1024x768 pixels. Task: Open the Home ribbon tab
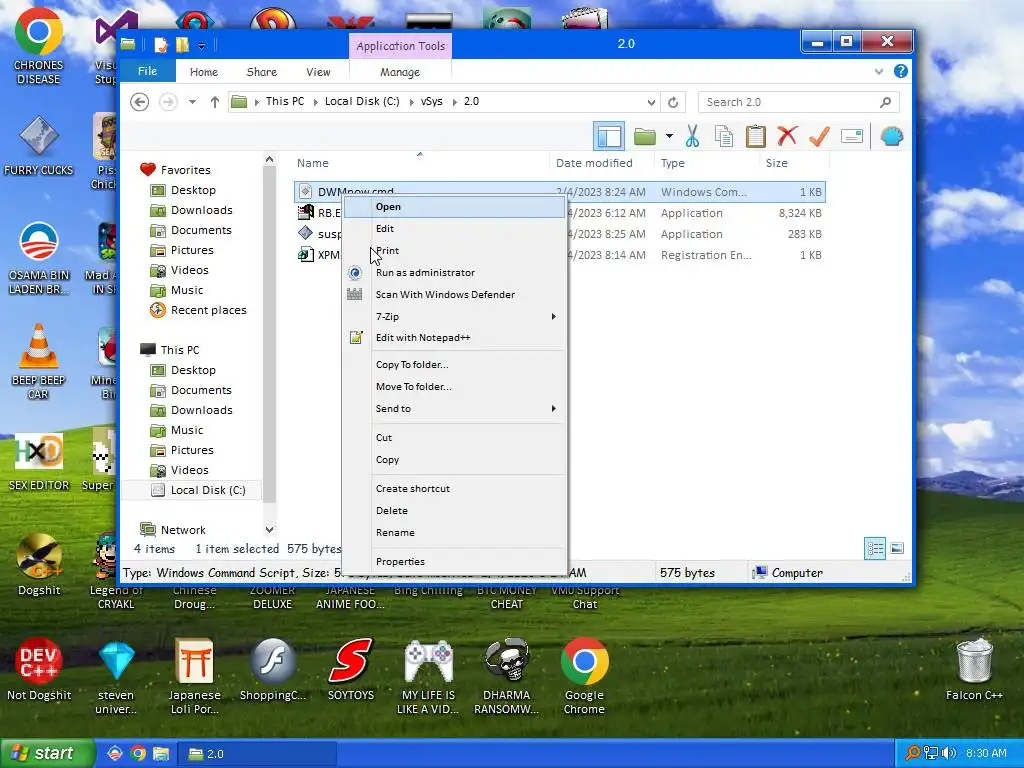click(204, 72)
